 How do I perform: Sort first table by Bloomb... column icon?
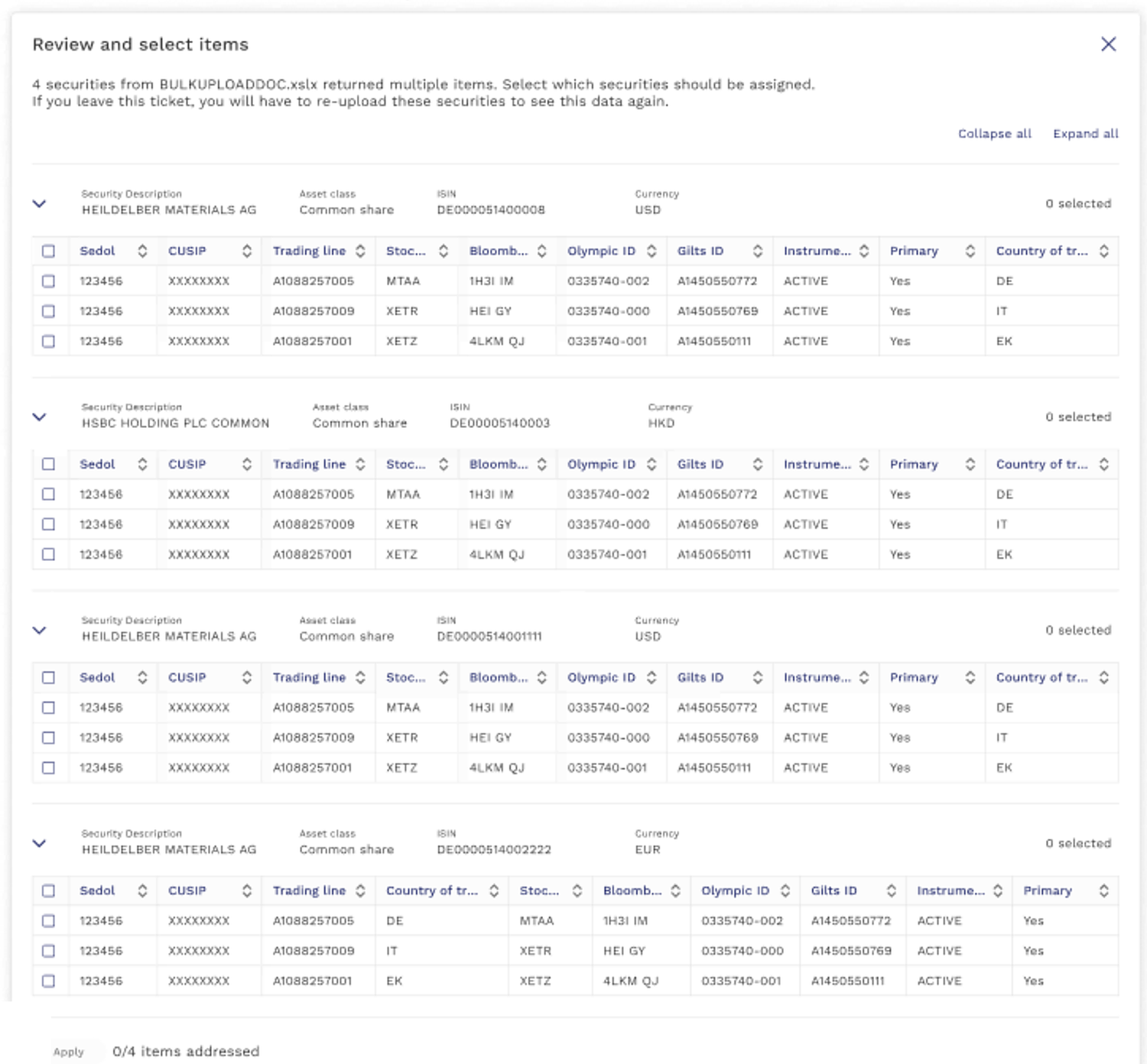point(542,251)
